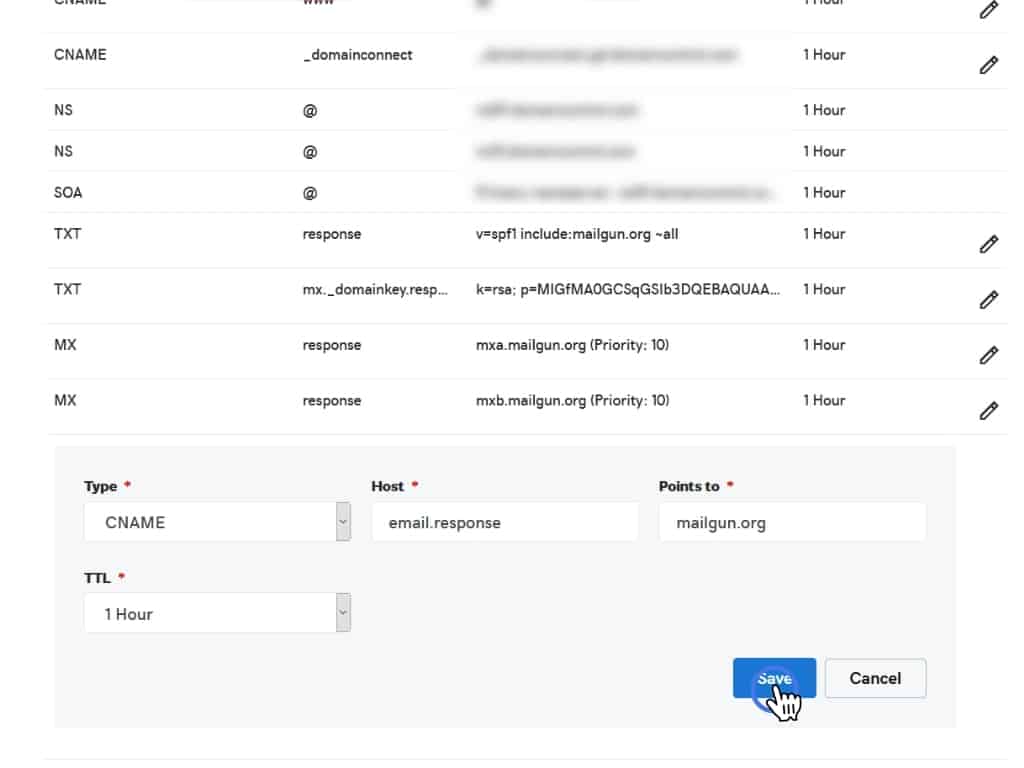Viewport: 1024px width, 768px height.
Task: Edit the mxb.mailgun.org MX record
Action: pos(988,410)
